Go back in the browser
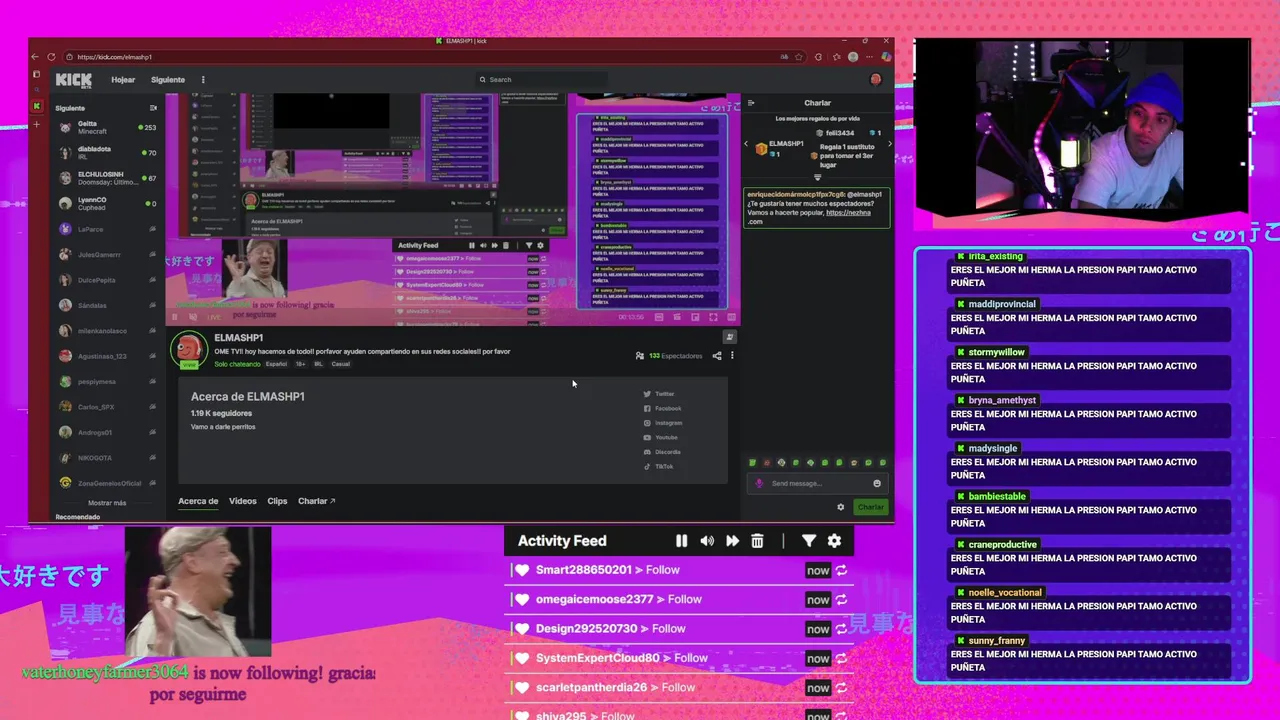 pos(36,57)
